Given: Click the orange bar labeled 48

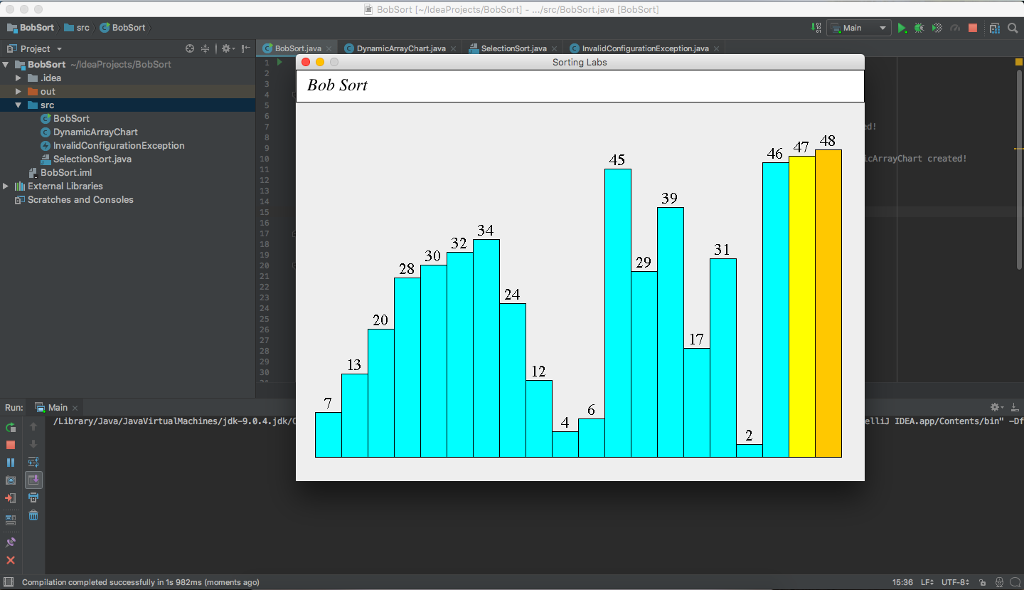Looking at the screenshot, I should point(828,300).
